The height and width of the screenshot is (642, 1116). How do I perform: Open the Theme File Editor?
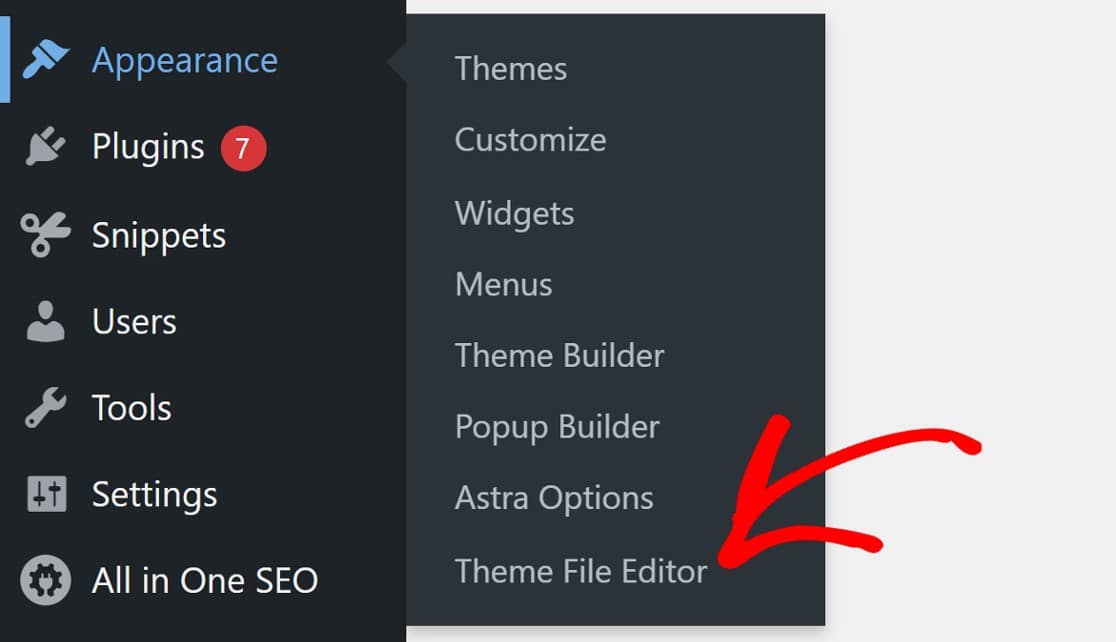581,571
